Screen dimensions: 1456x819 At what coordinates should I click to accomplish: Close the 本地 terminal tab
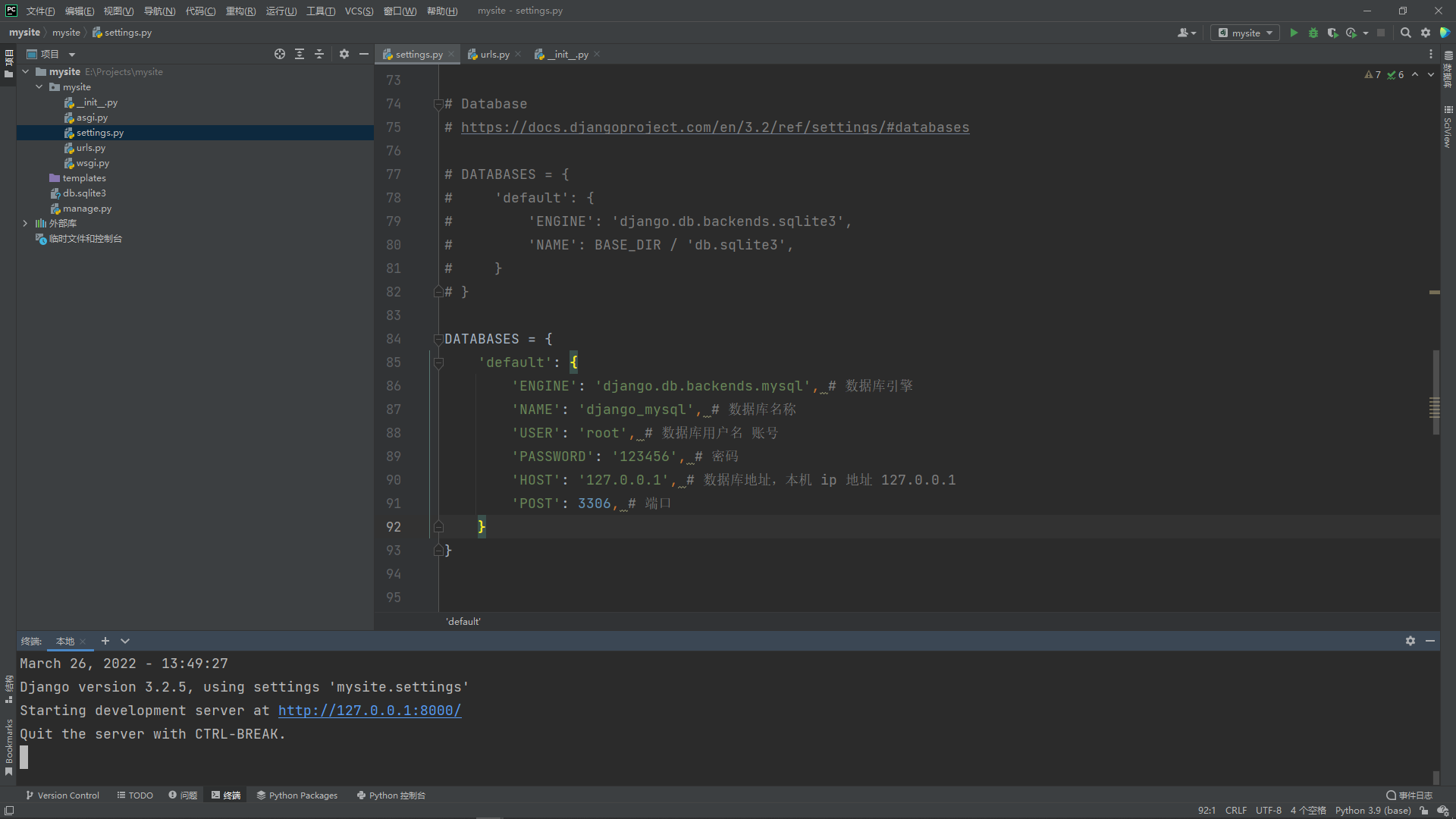[x=83, y=642]
